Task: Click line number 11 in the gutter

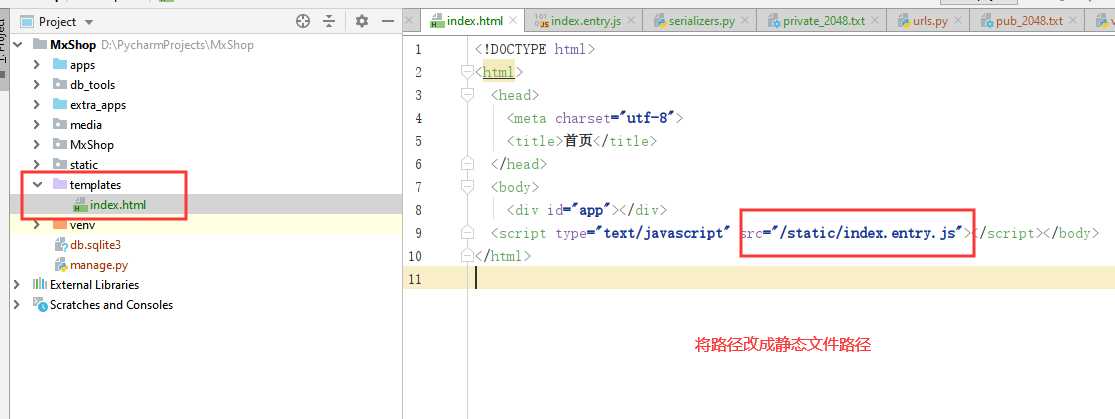Action: (415, 279)
